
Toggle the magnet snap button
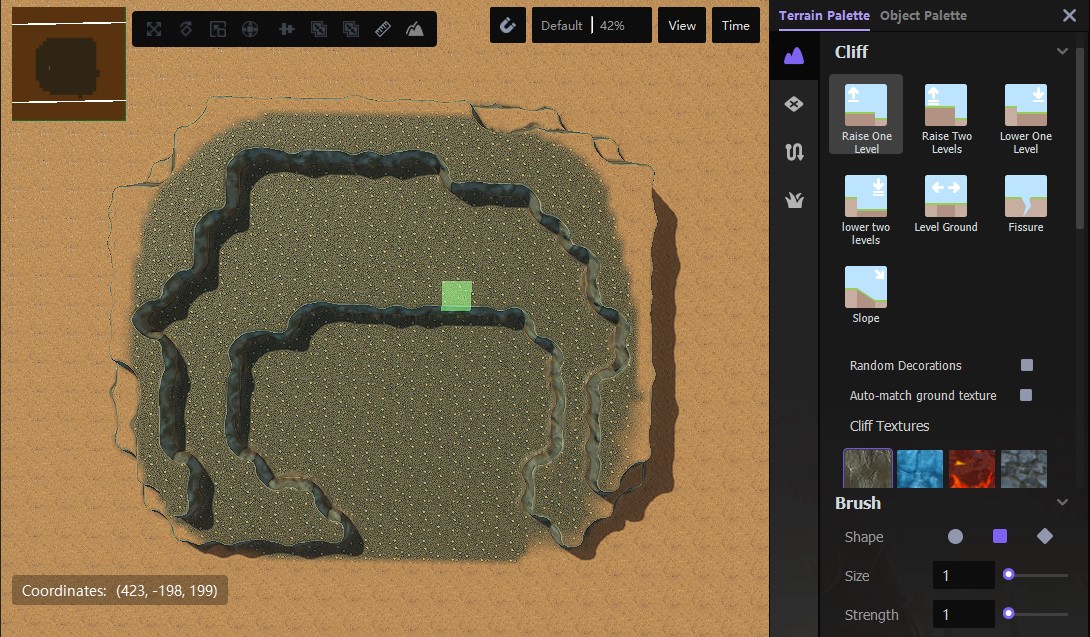(507, 26)
